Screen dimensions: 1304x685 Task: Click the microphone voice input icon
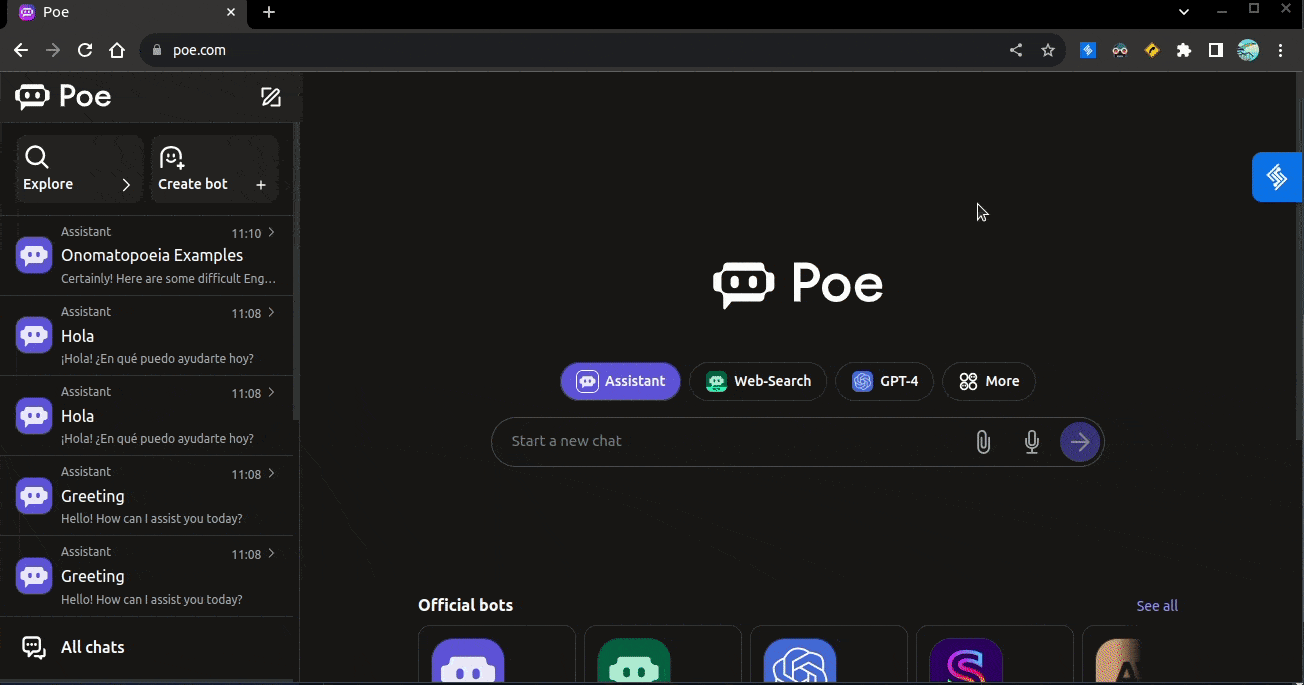point(1032,441)
